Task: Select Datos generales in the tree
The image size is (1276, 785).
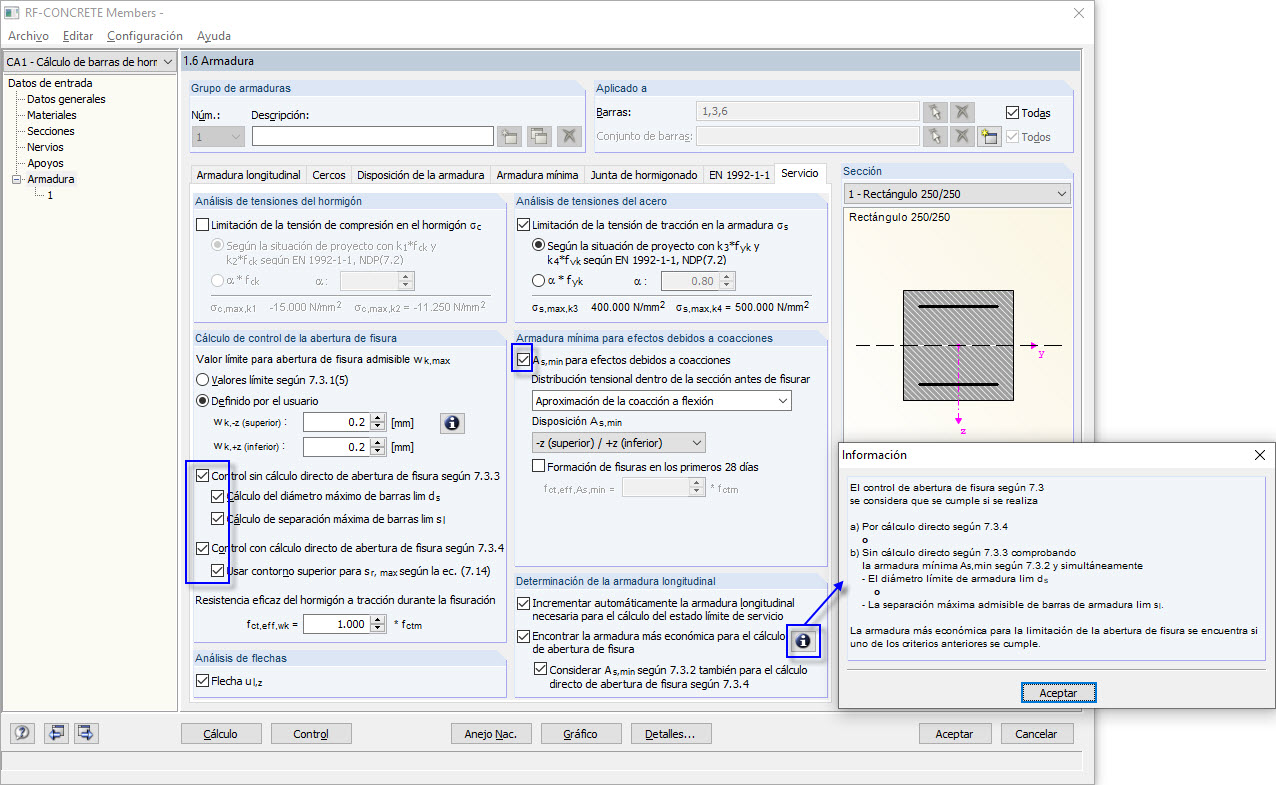Action: (66, 99)
